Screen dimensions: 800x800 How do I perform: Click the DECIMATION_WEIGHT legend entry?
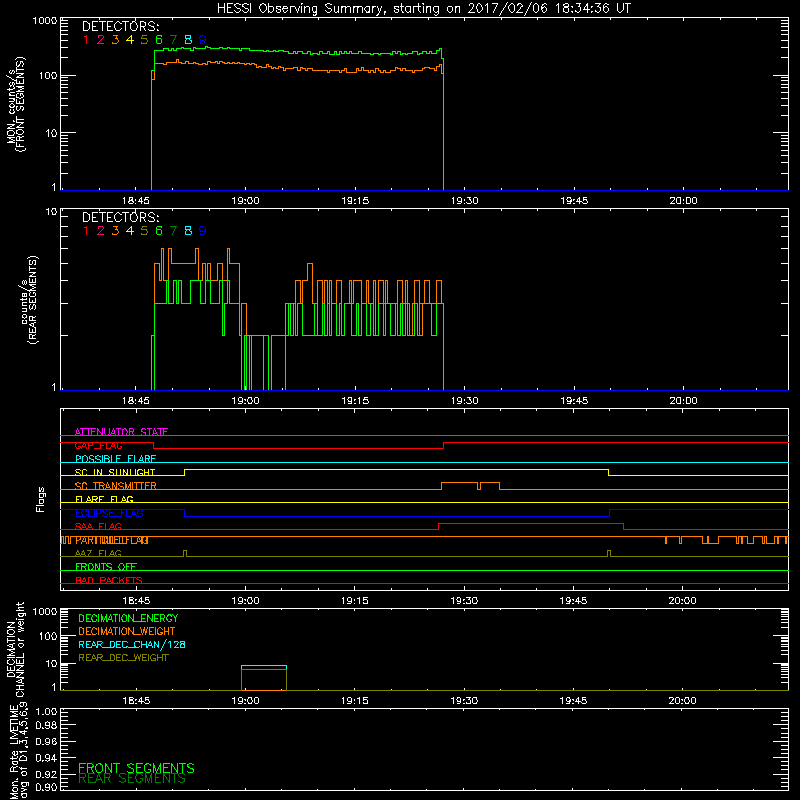(x=127, y=632)
